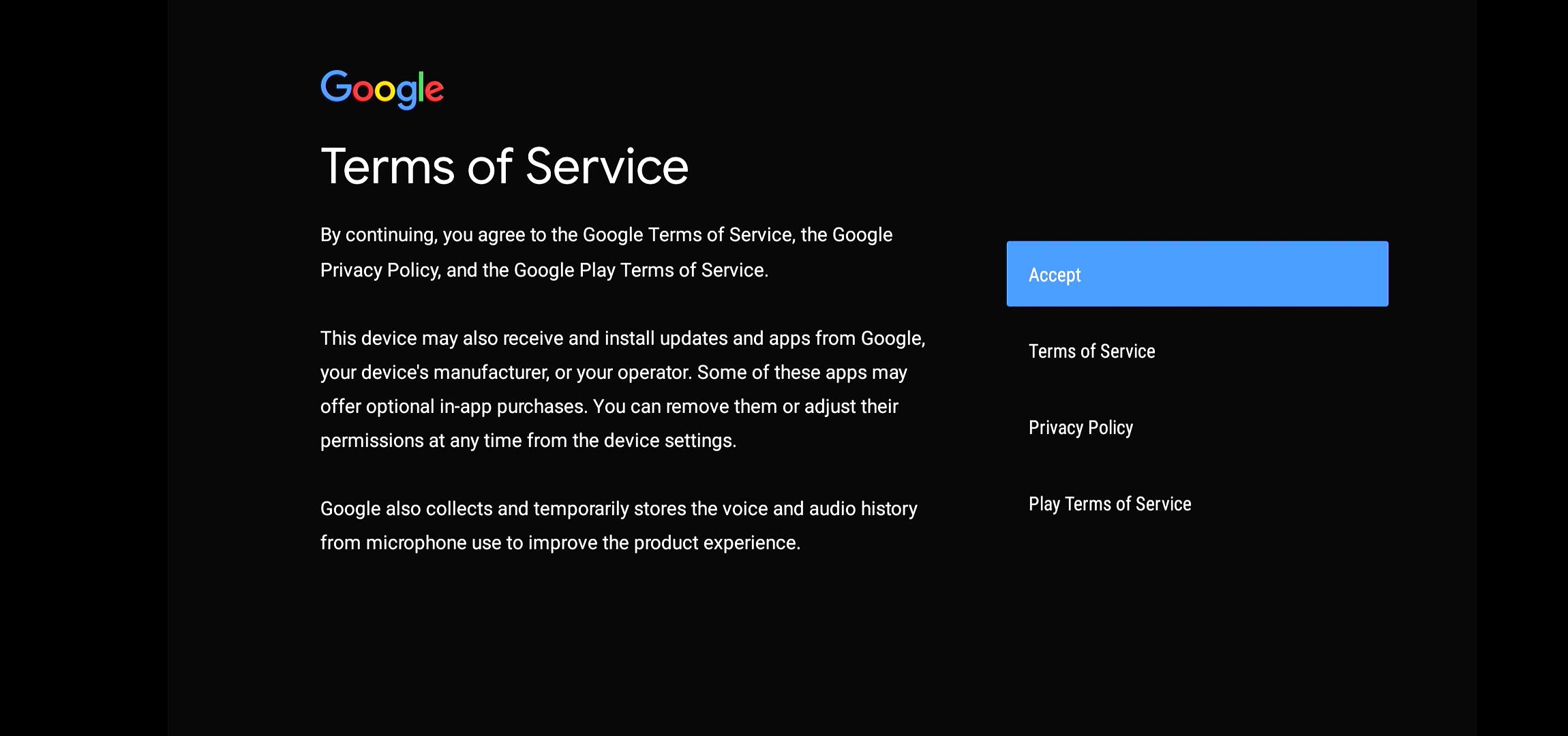This screenshot has height=736, width=1568.
Task: Click the yellow 'o' in the Google logo
Action: click(385, 91)
